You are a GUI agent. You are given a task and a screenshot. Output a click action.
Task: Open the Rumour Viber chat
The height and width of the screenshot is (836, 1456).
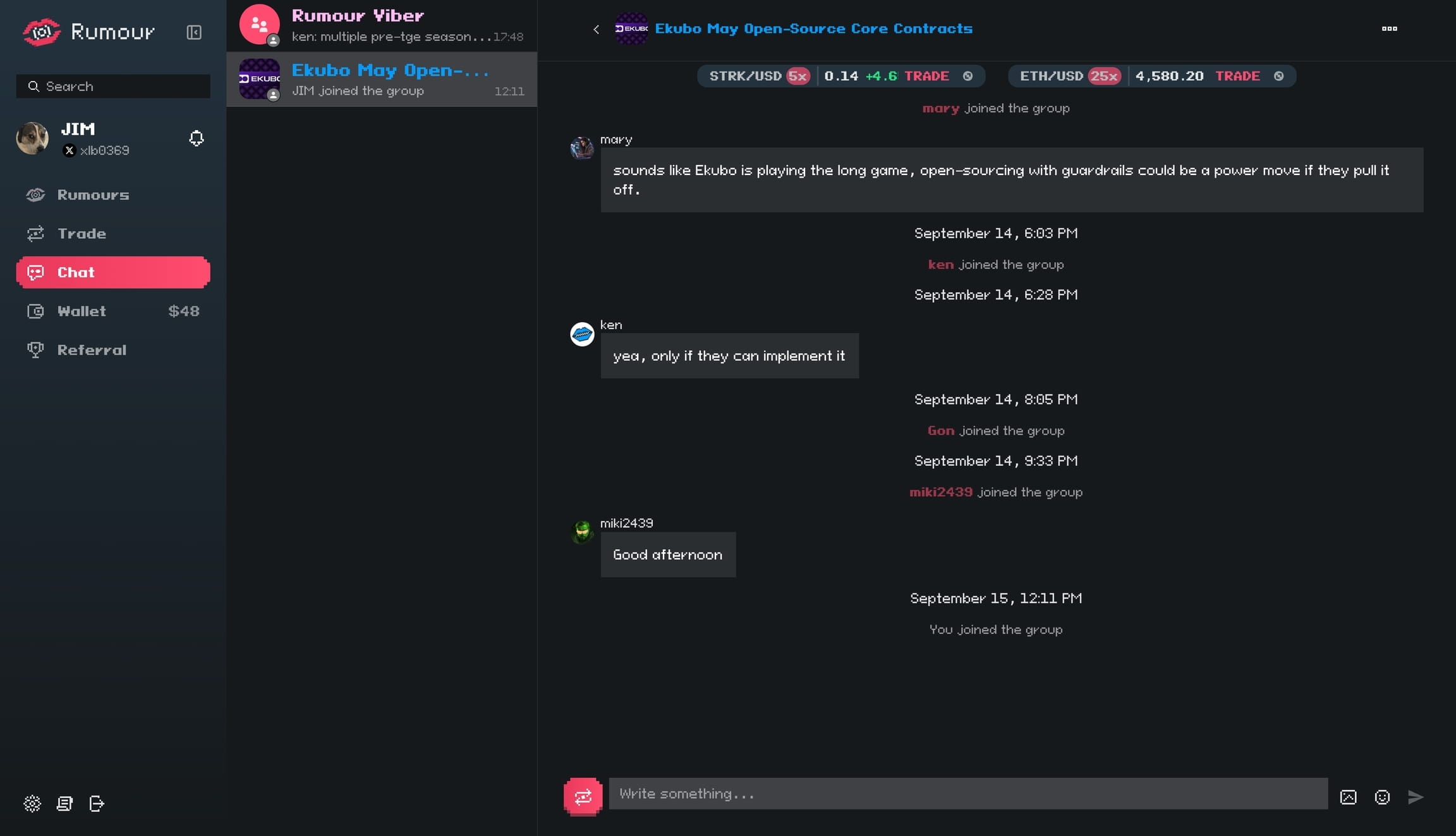382,25
